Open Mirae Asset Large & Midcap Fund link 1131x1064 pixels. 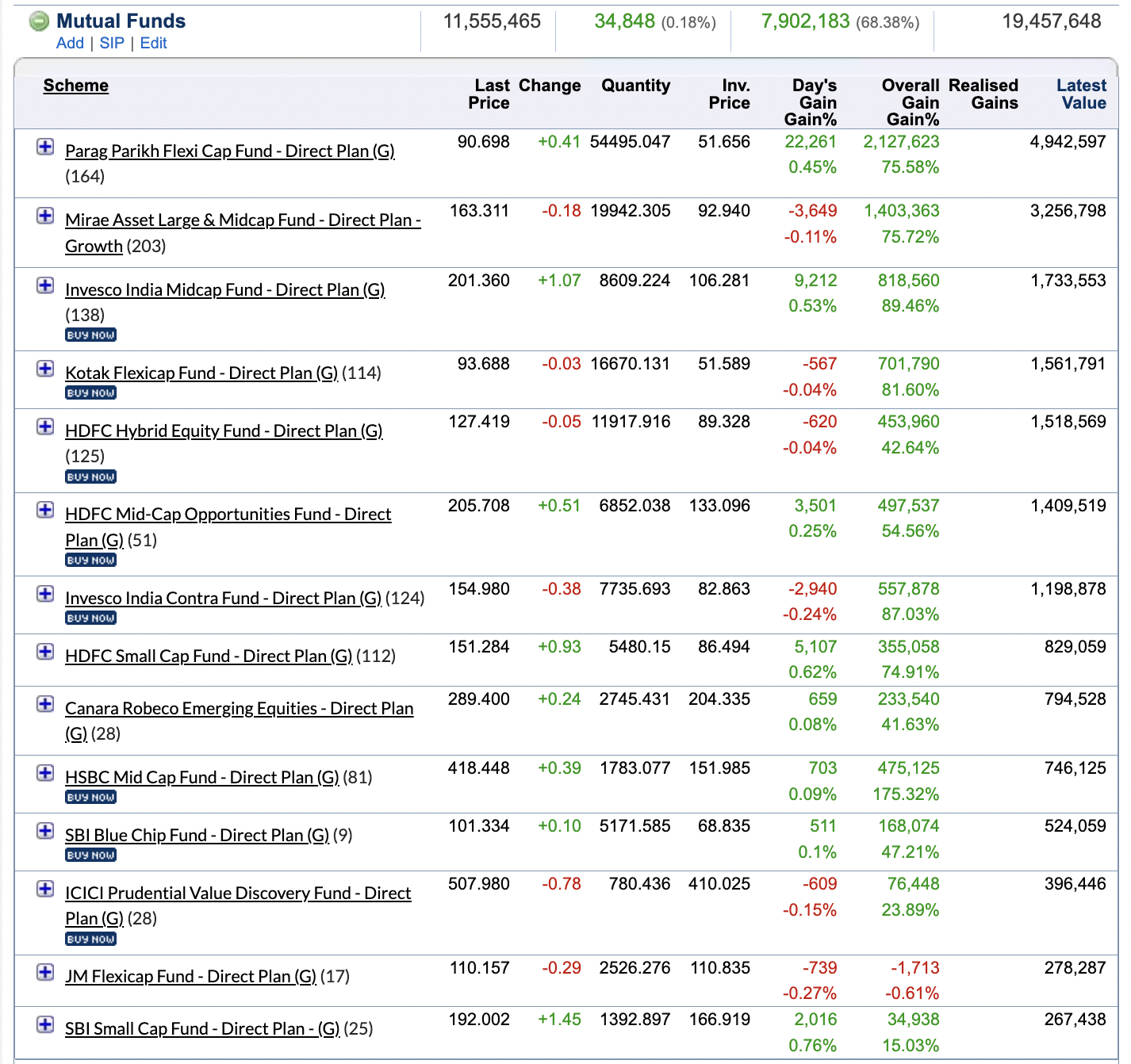point(243,232)
